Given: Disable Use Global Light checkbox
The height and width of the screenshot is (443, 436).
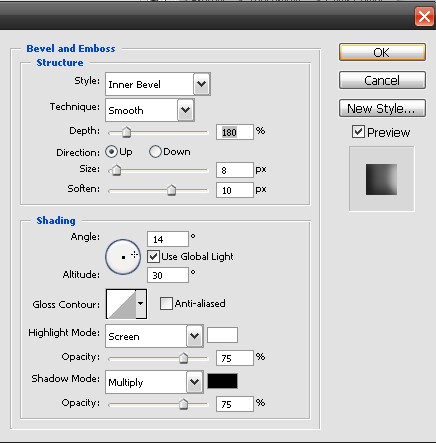Looking at the screenshot, I should pos(153,257).
